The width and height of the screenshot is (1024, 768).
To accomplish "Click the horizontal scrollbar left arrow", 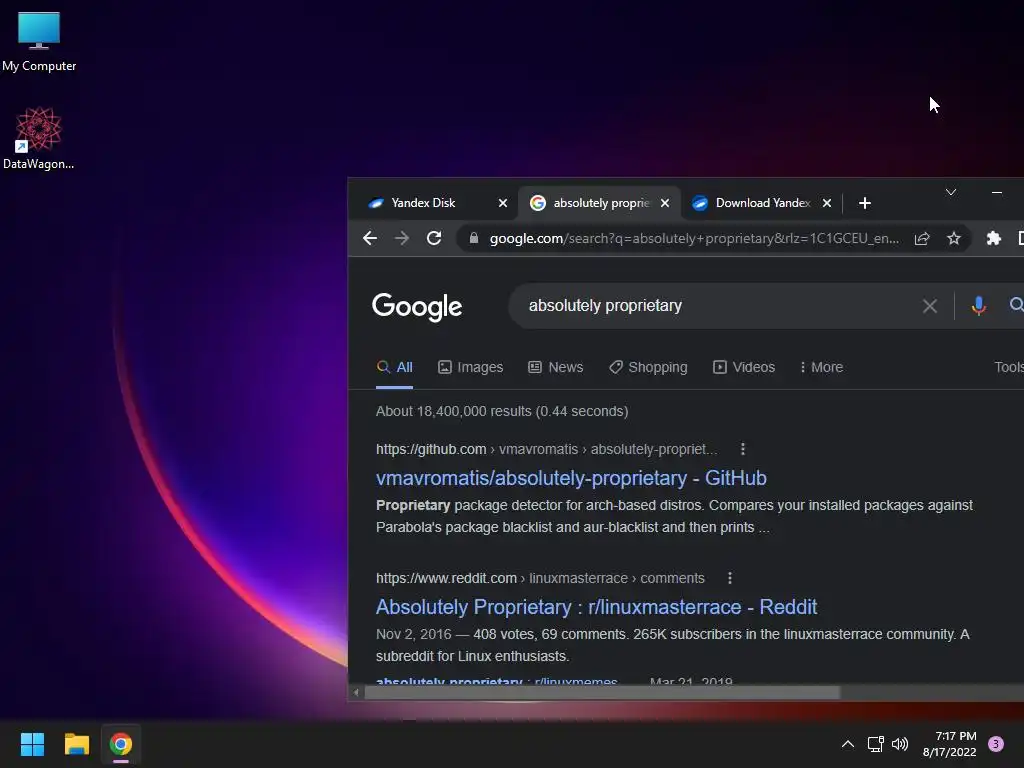I will pos(356,692).
